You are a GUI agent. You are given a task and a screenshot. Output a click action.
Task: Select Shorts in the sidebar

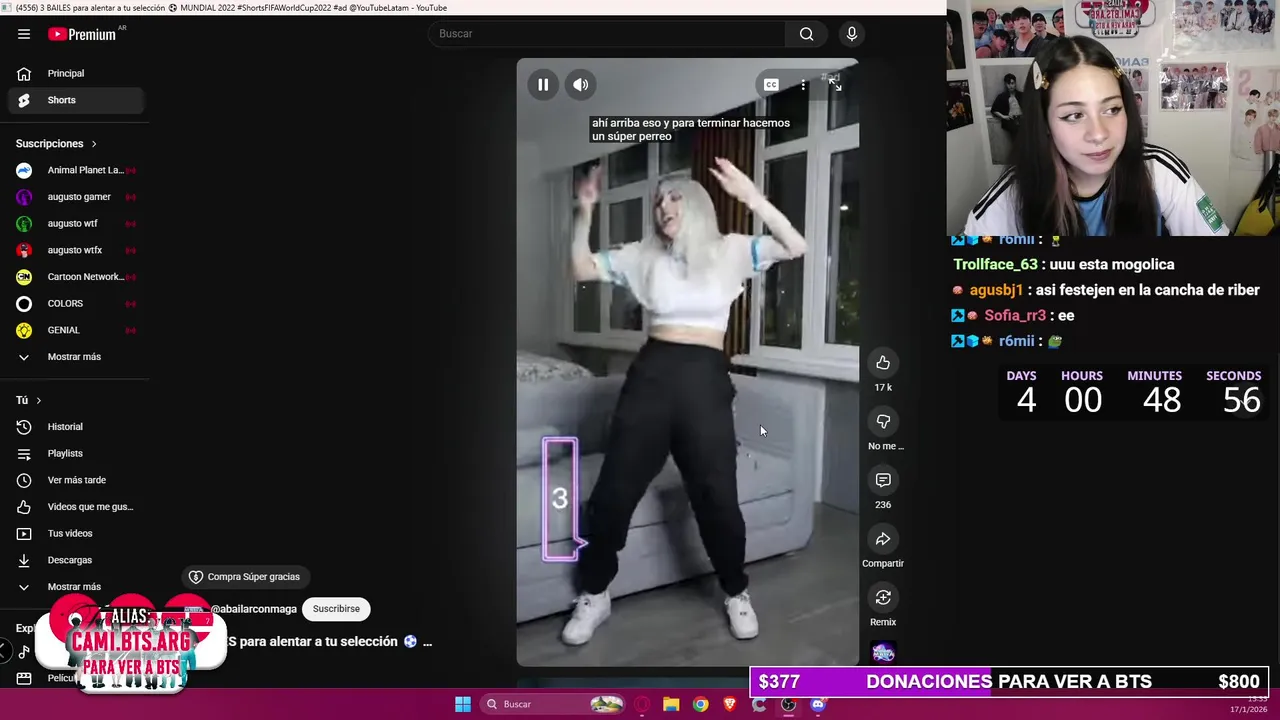pyautogui.click(x=76, y=100)
